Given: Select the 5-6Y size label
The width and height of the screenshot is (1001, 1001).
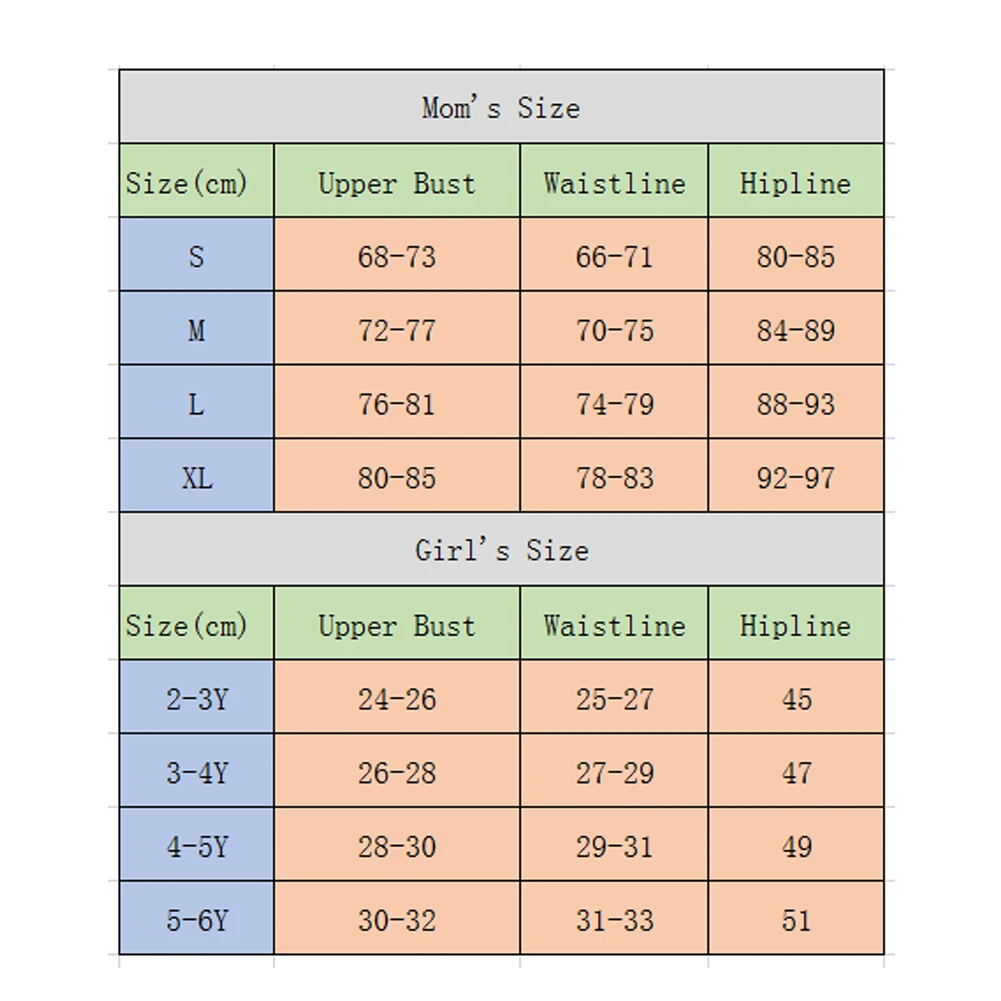Looking at the screenshot, I should pos(197,918).
